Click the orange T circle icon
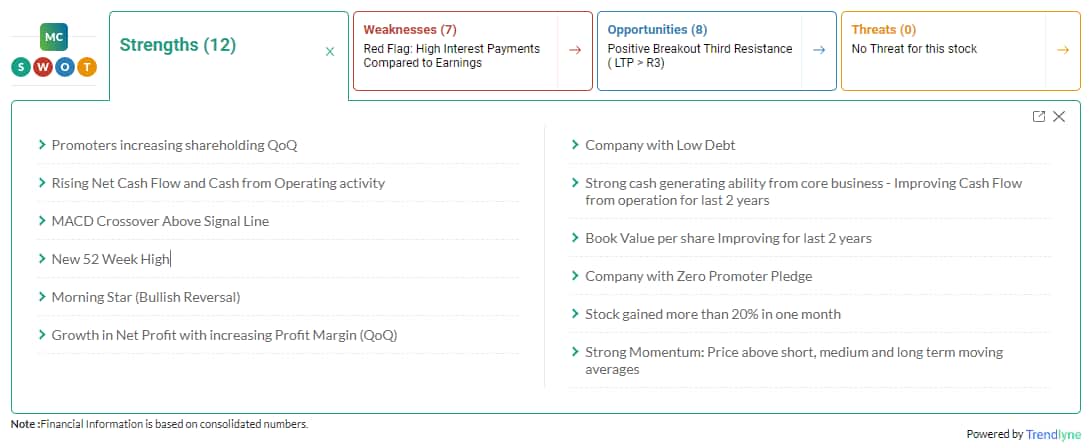1091x448 pixels. tap(87, 67)
